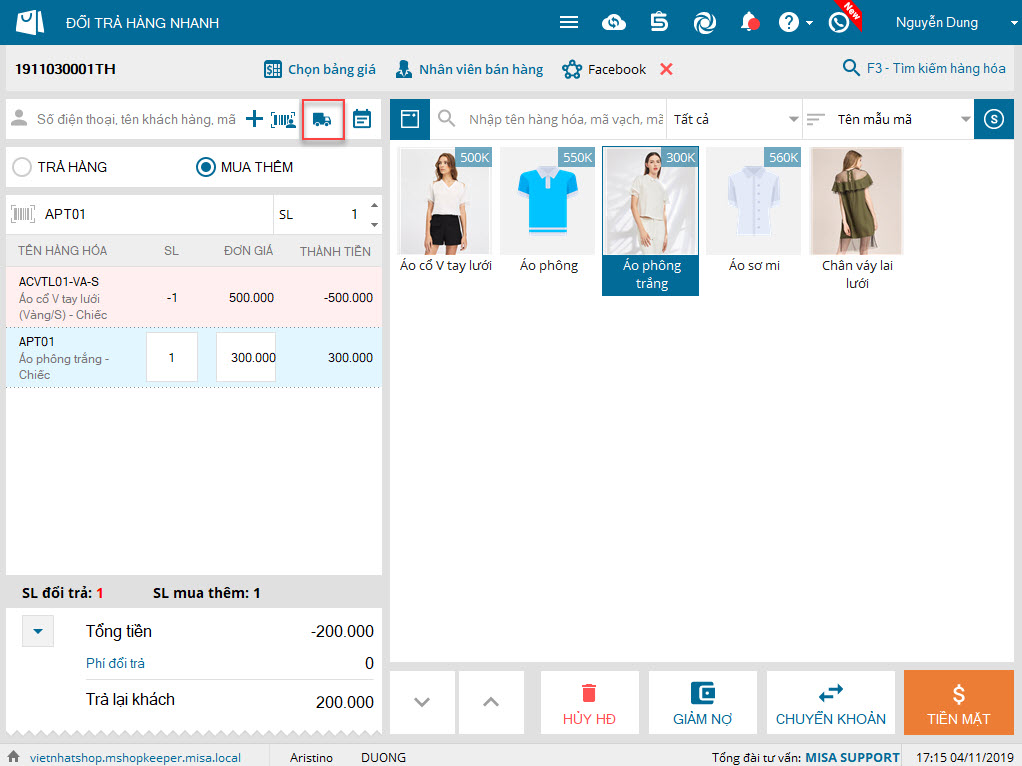The width and height of the screenshot is (1022, 766).
Task: Click Nhân viên bán hàng button
Action: click(x=470, y=69)
